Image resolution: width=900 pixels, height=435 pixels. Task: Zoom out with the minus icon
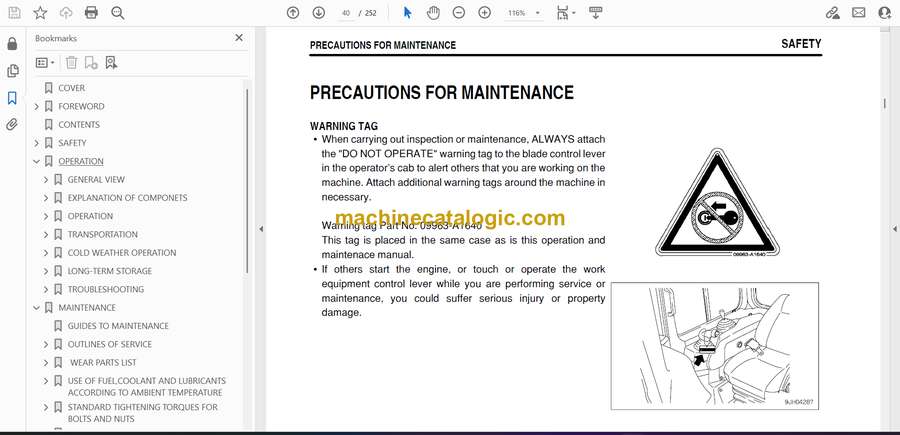[459, 13]
